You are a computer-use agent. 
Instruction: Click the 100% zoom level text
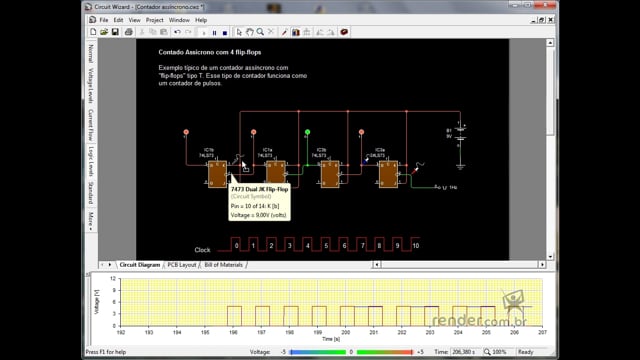point(499,352)
